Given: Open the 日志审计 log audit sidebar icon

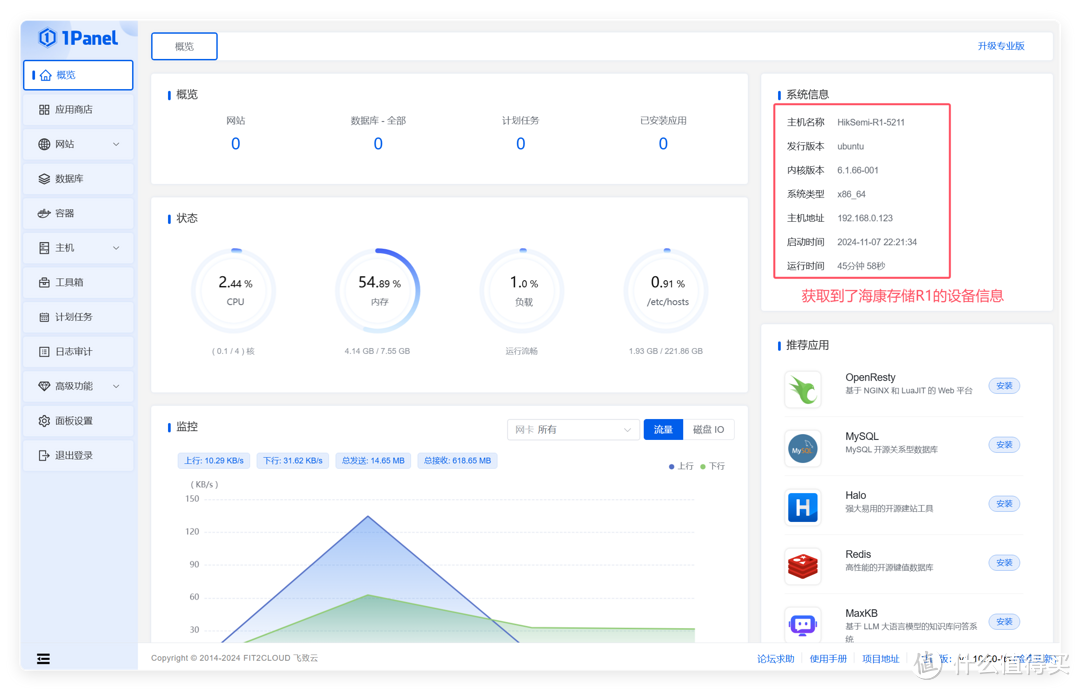Looking at the screenshot, I should coord(44,352).
